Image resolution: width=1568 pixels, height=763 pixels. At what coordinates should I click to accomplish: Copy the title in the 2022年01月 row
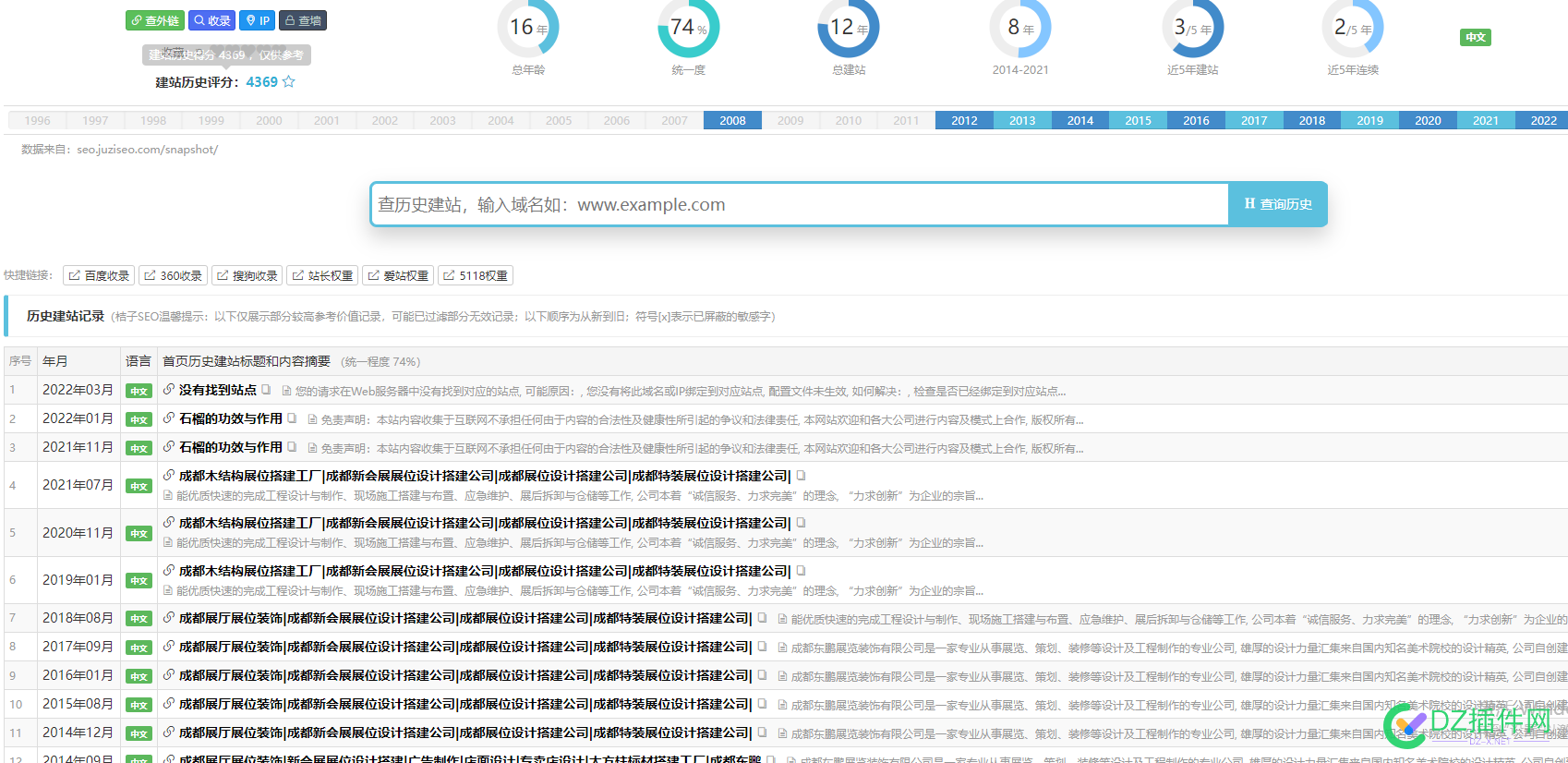coord(292,418)
